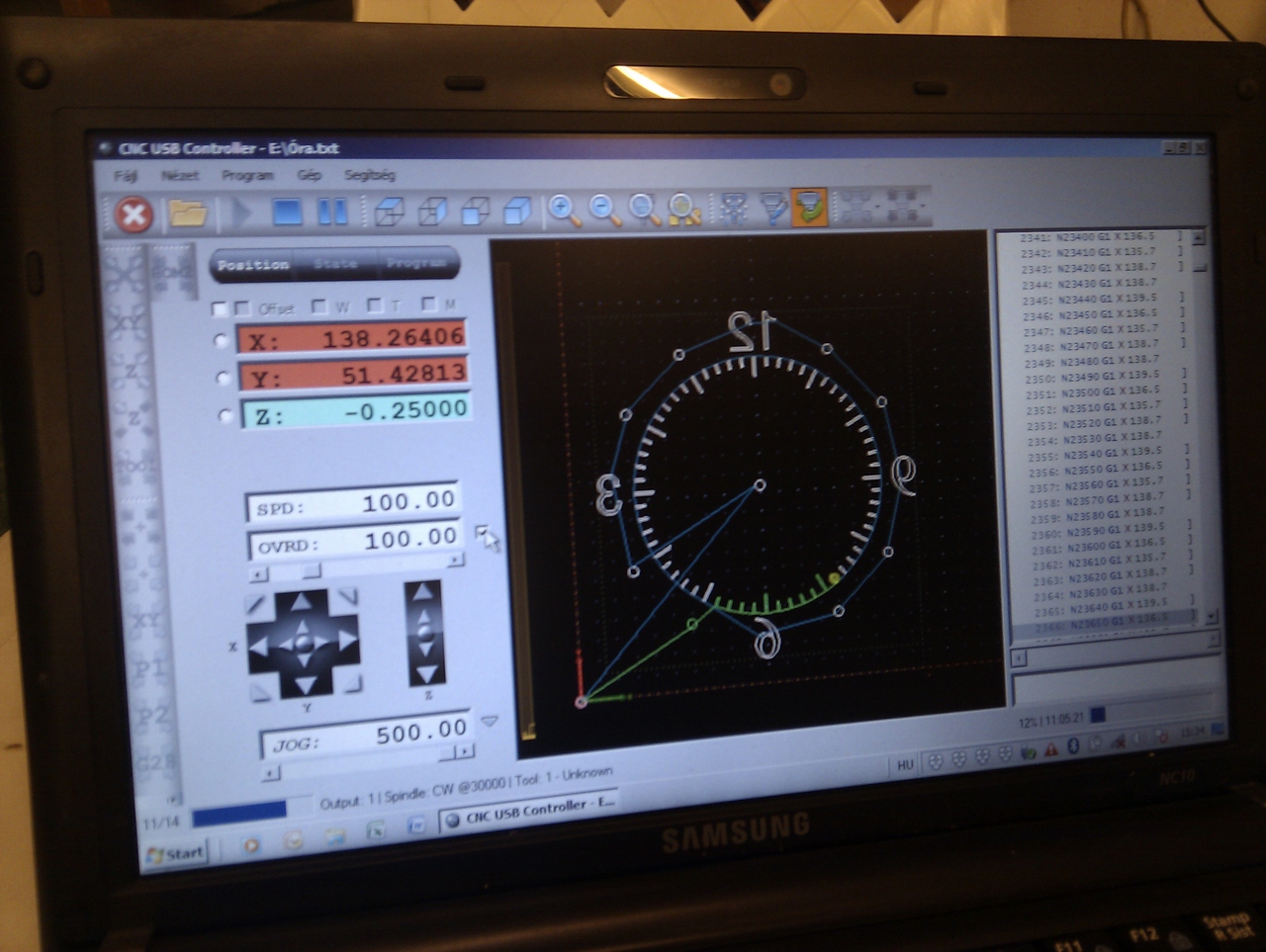The image size is (1266, 952).
Task: Open the Fájl menu
Action: pyautogui.click(x=126, y=176)
